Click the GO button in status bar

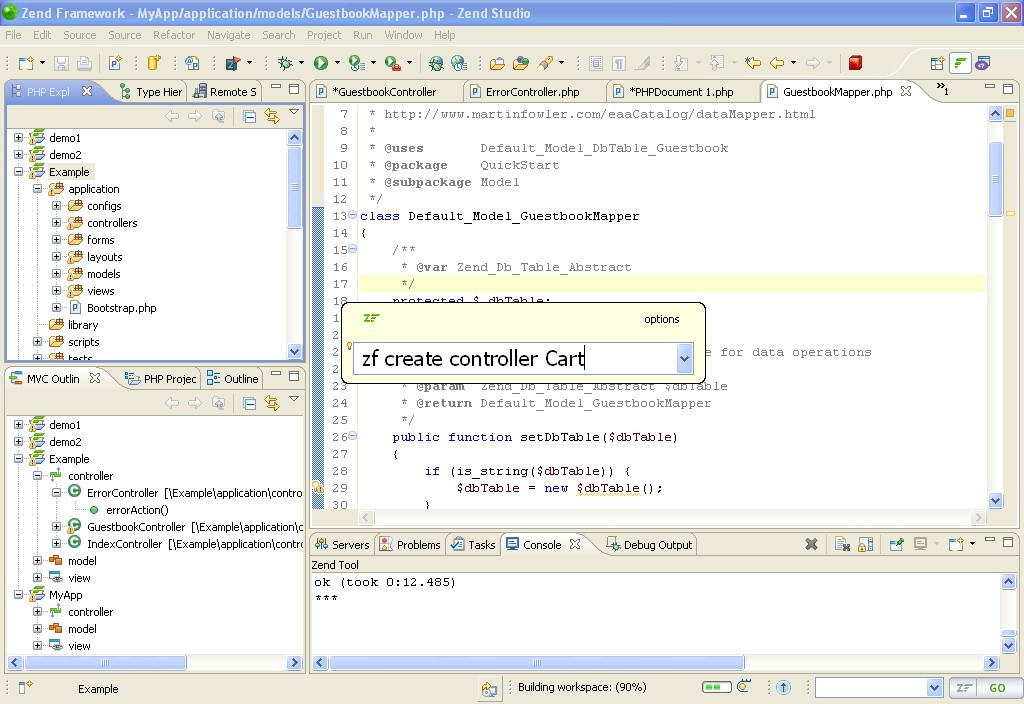point(997,688)
